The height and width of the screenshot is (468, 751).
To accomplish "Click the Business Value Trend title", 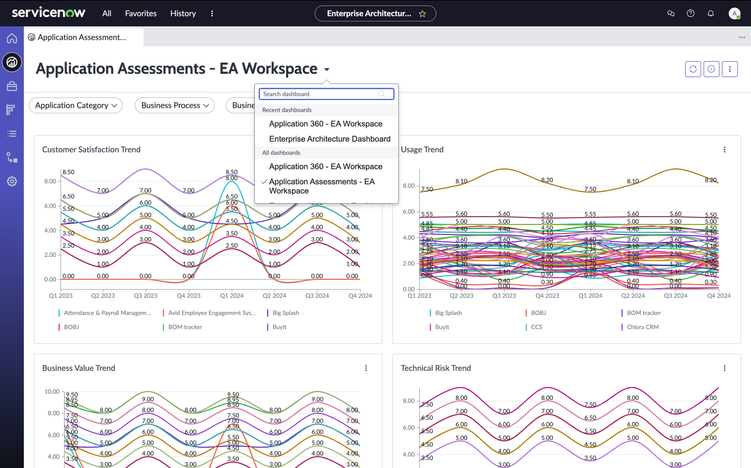I will pos(79,368).
